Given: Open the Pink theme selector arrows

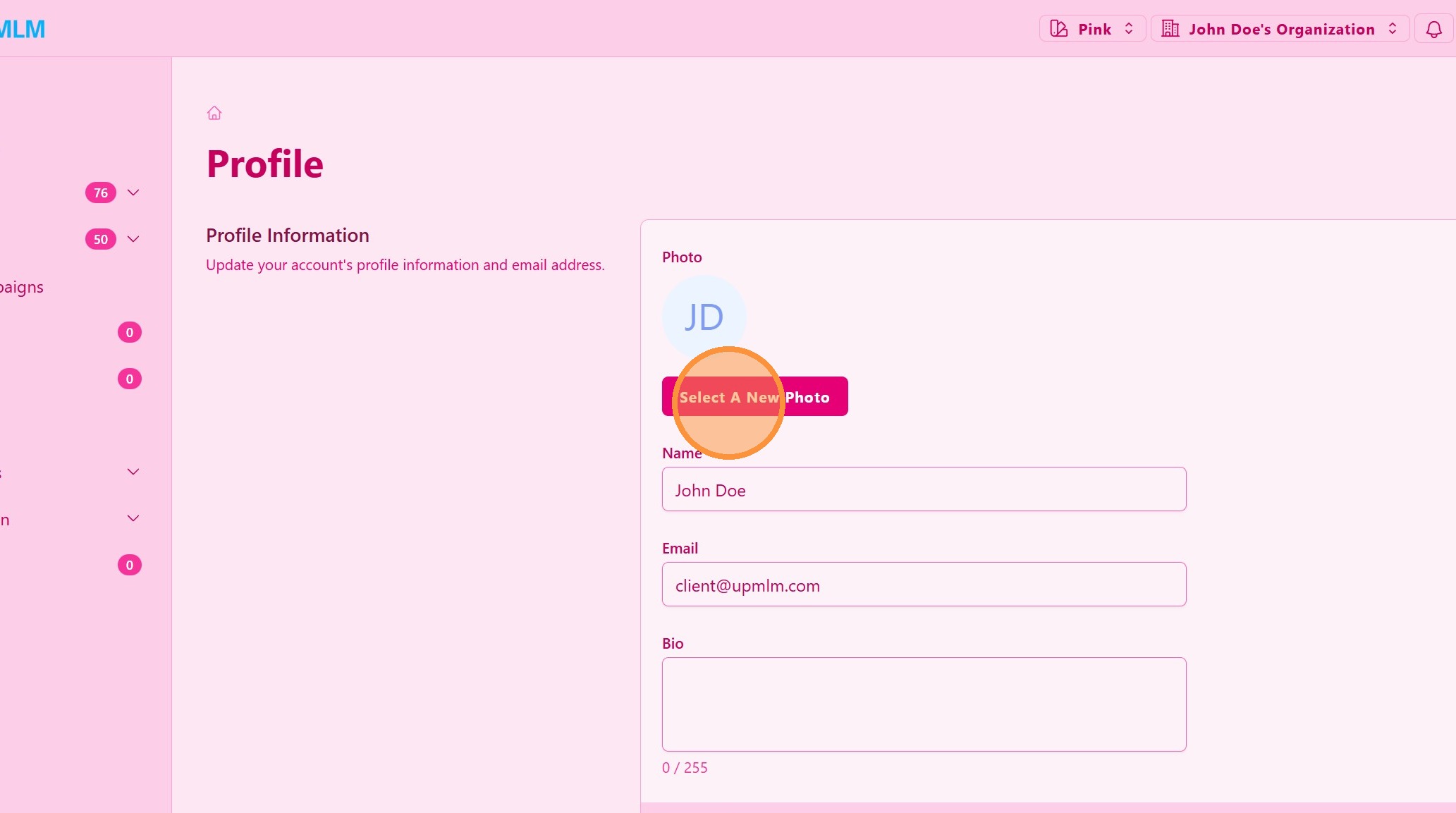Looking at the screenshot, I should pos(1129,29).
